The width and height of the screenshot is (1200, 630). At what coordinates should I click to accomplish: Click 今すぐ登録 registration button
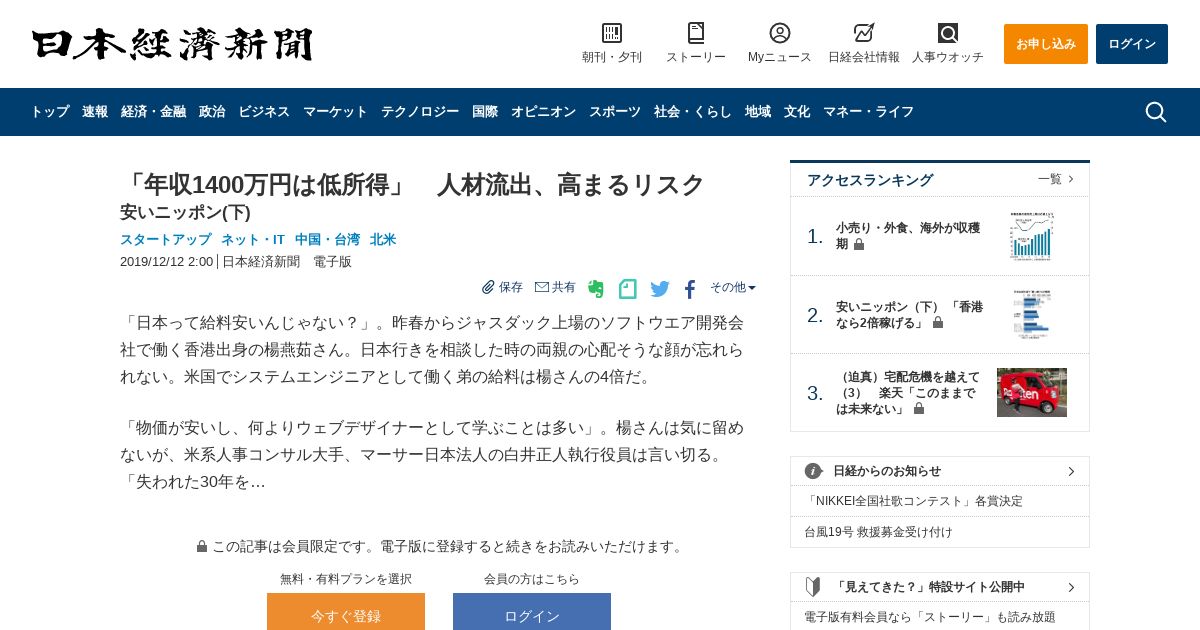tap(346, 612)
